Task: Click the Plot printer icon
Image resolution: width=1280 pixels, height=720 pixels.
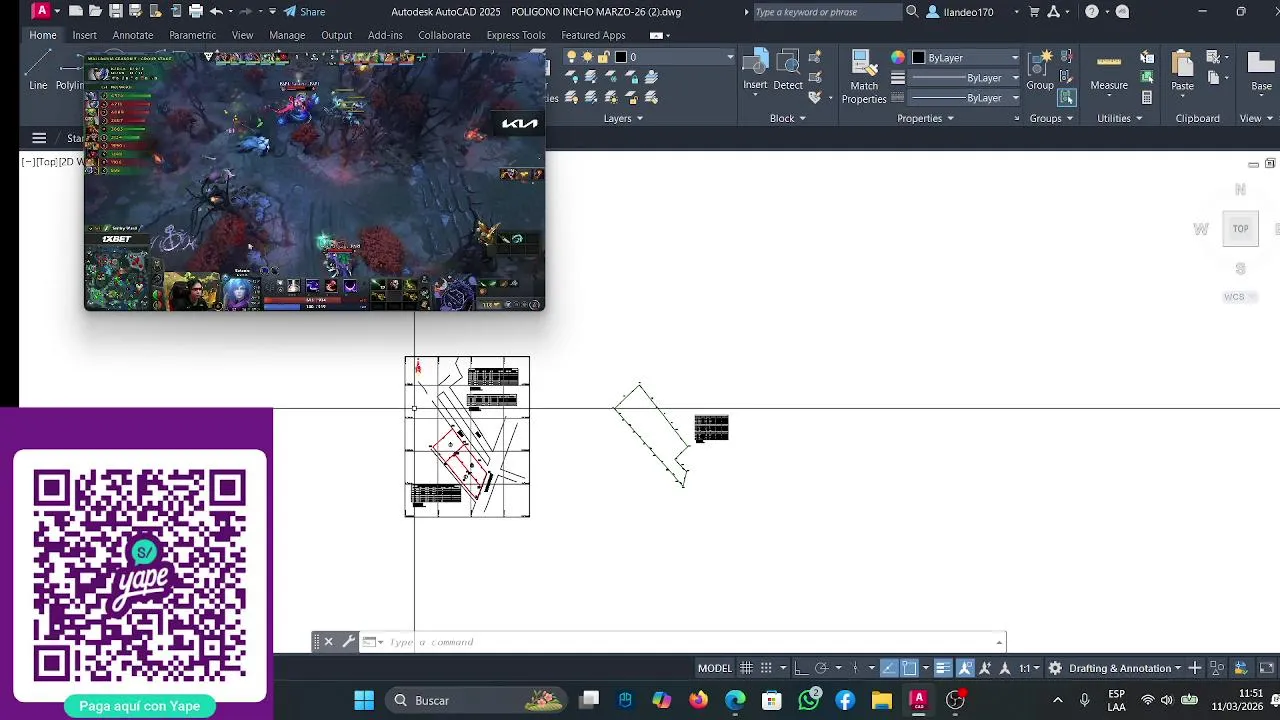Action: pos(195,12)
